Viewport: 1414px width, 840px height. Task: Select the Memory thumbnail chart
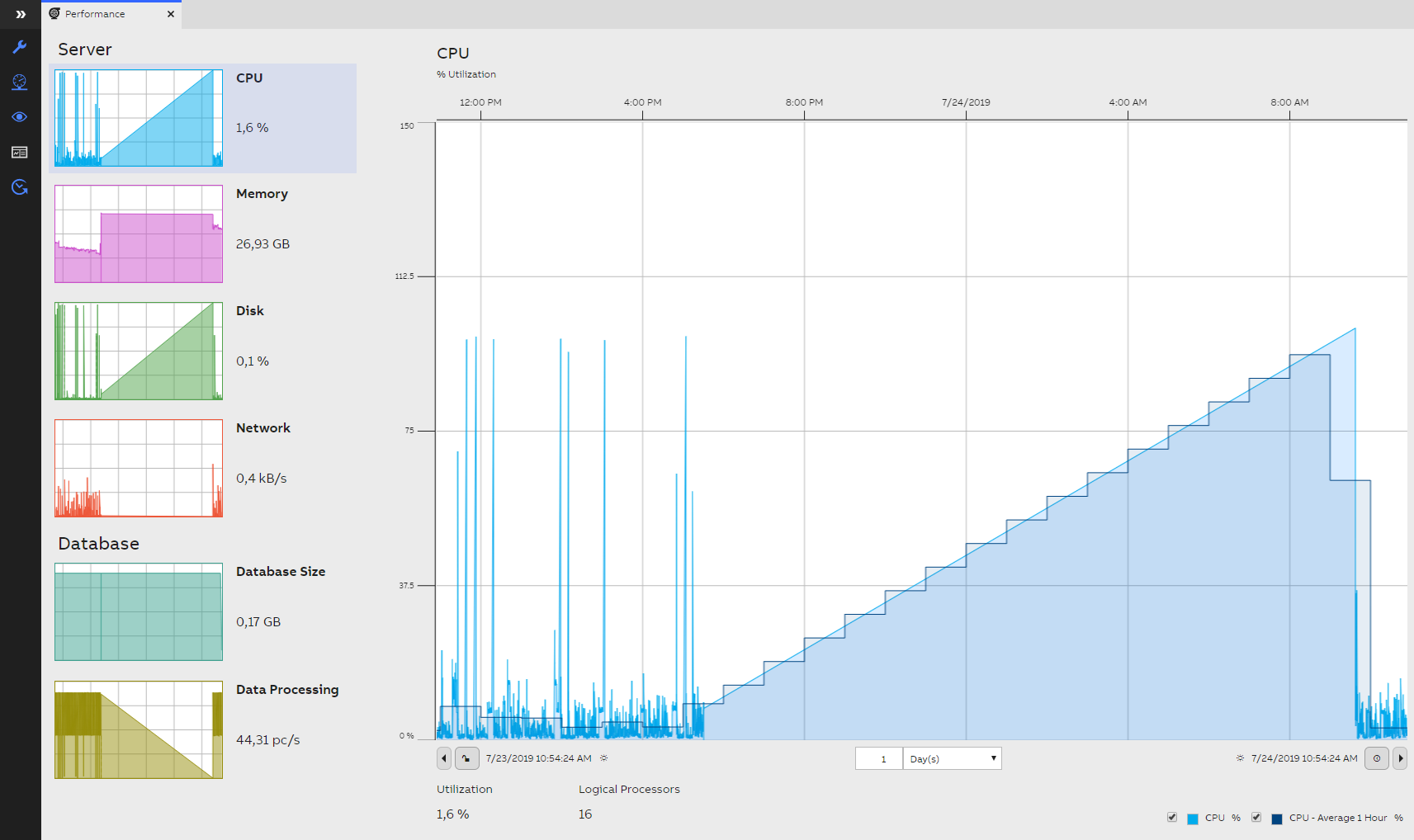(139, 234)
